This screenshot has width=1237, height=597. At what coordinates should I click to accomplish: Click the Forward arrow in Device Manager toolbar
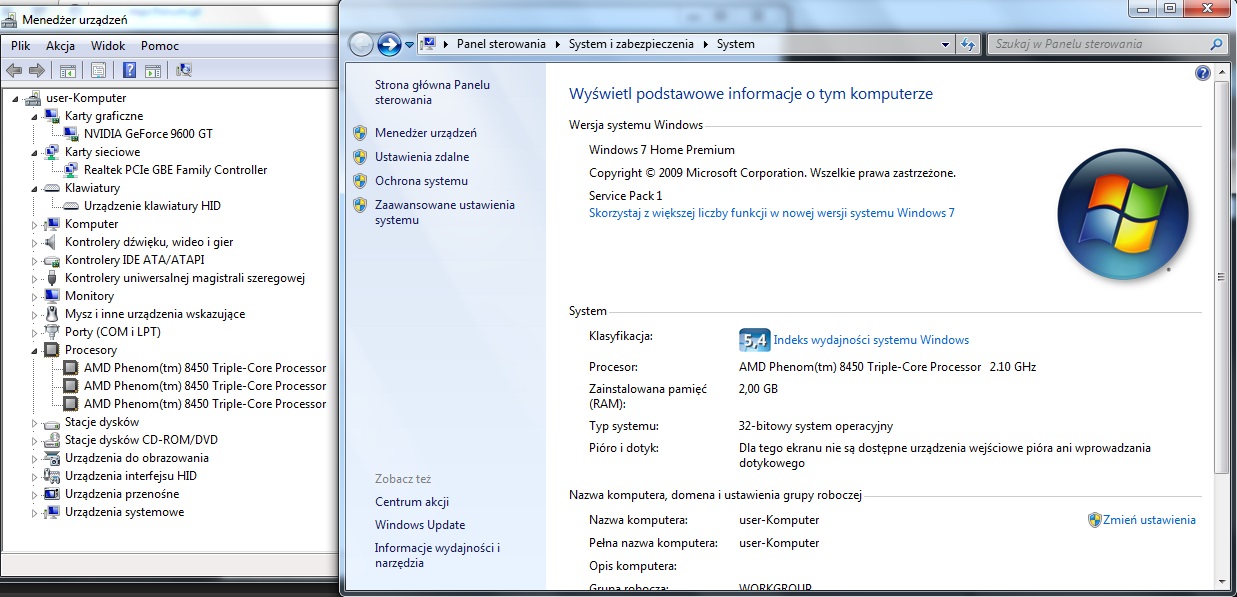[x=37, y=70]
